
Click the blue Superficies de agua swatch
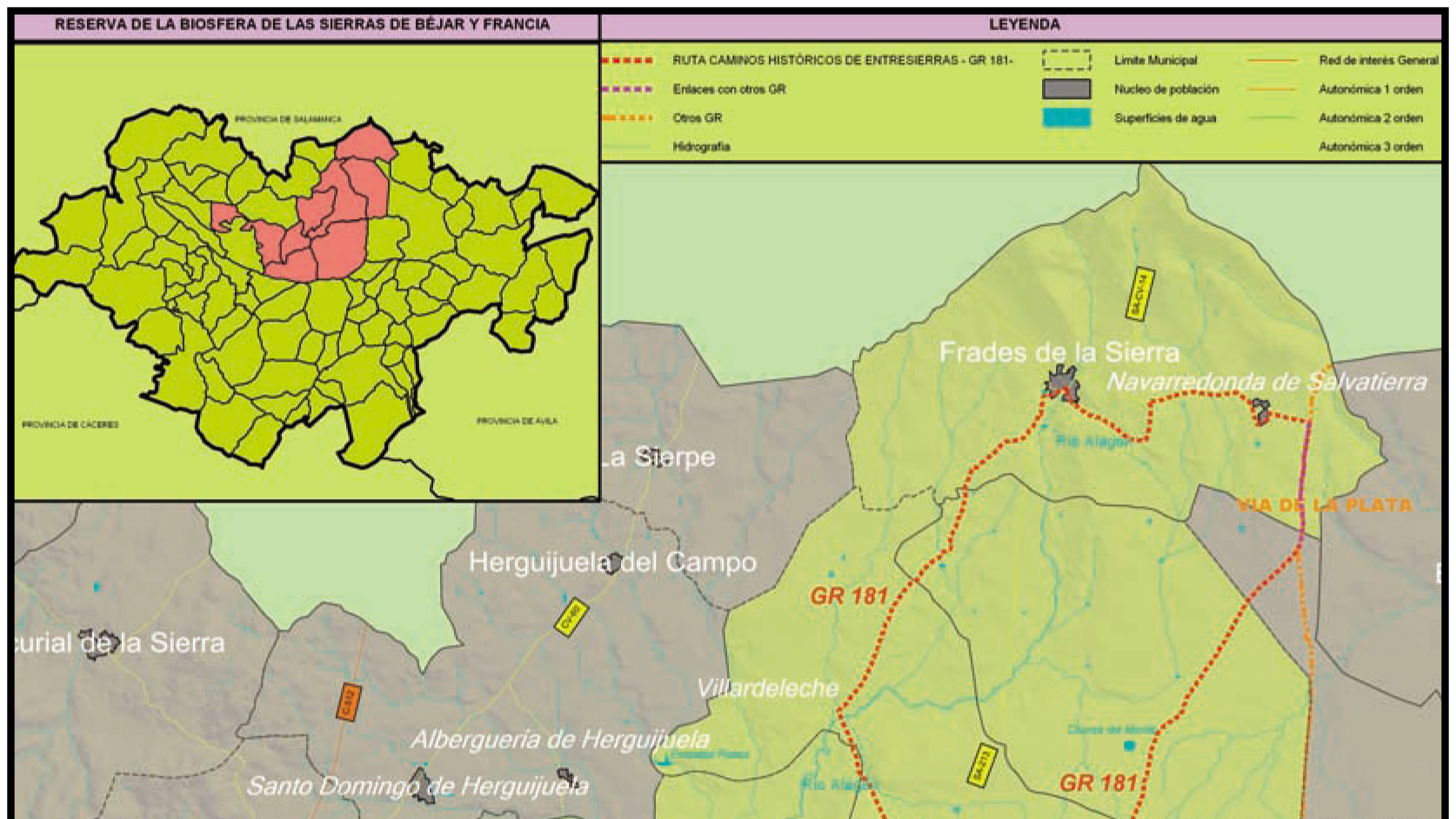1066,118
